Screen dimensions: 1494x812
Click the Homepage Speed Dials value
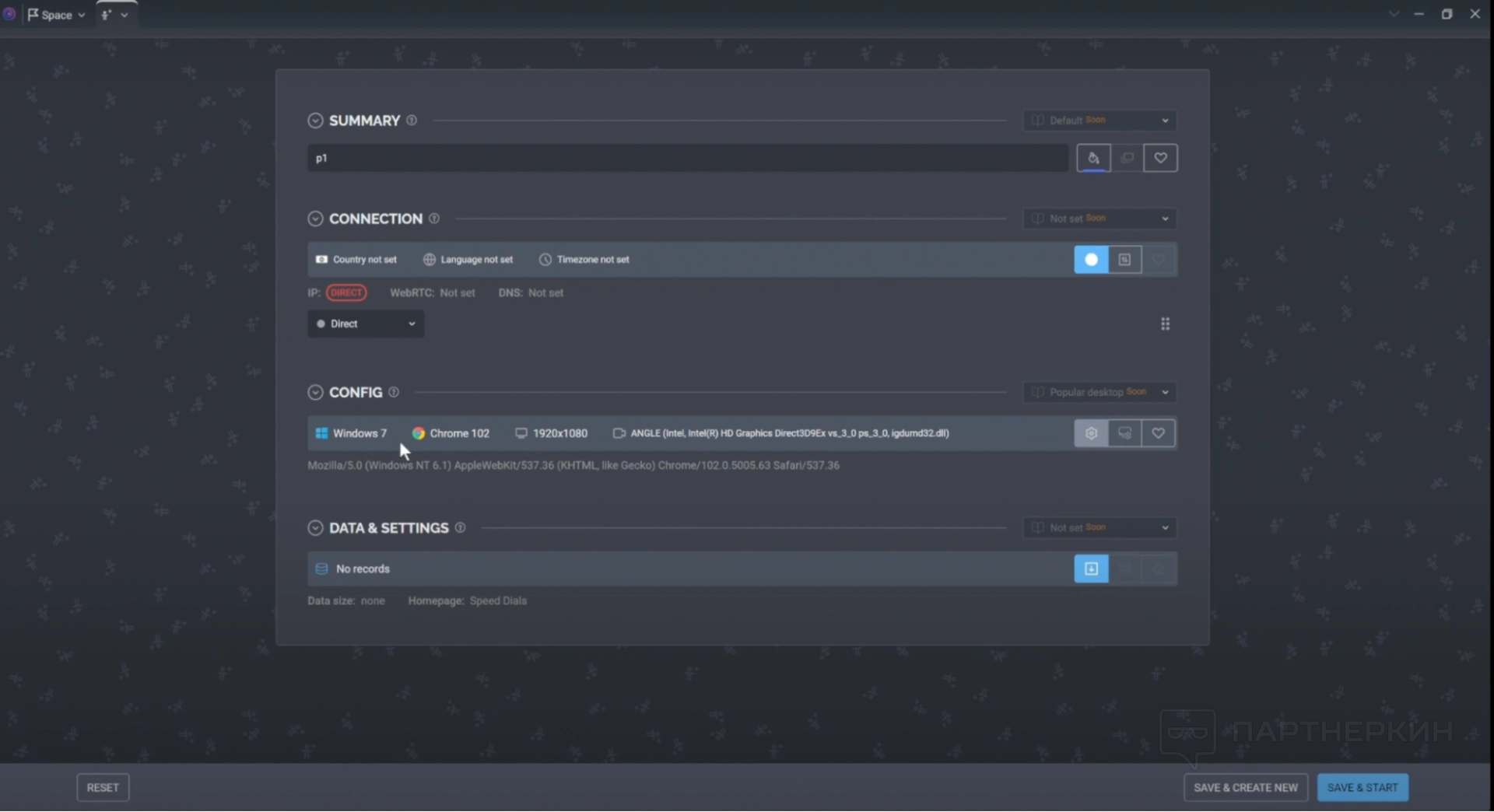pos(498,601)
